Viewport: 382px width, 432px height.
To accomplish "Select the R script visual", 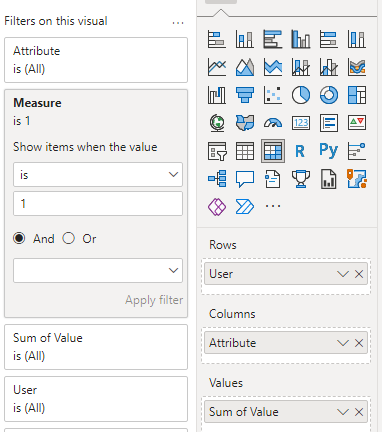I will click(300, 151).
